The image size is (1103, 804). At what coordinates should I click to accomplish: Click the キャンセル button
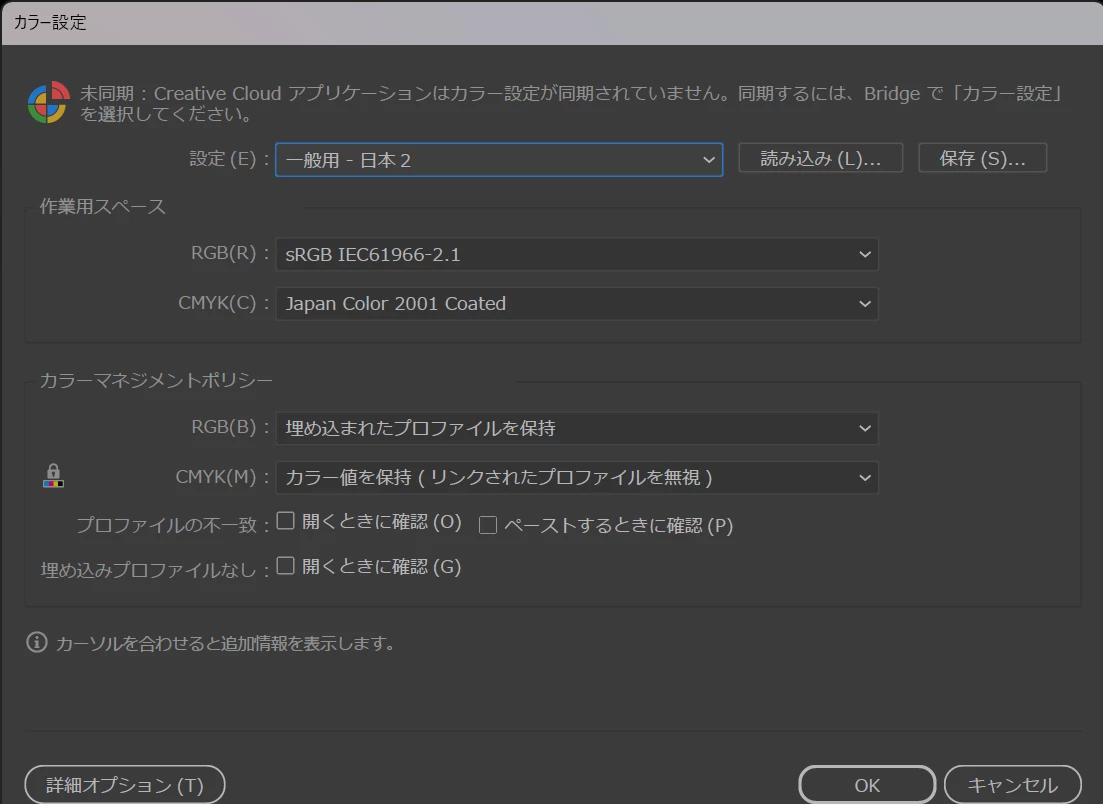(1012, 784)
